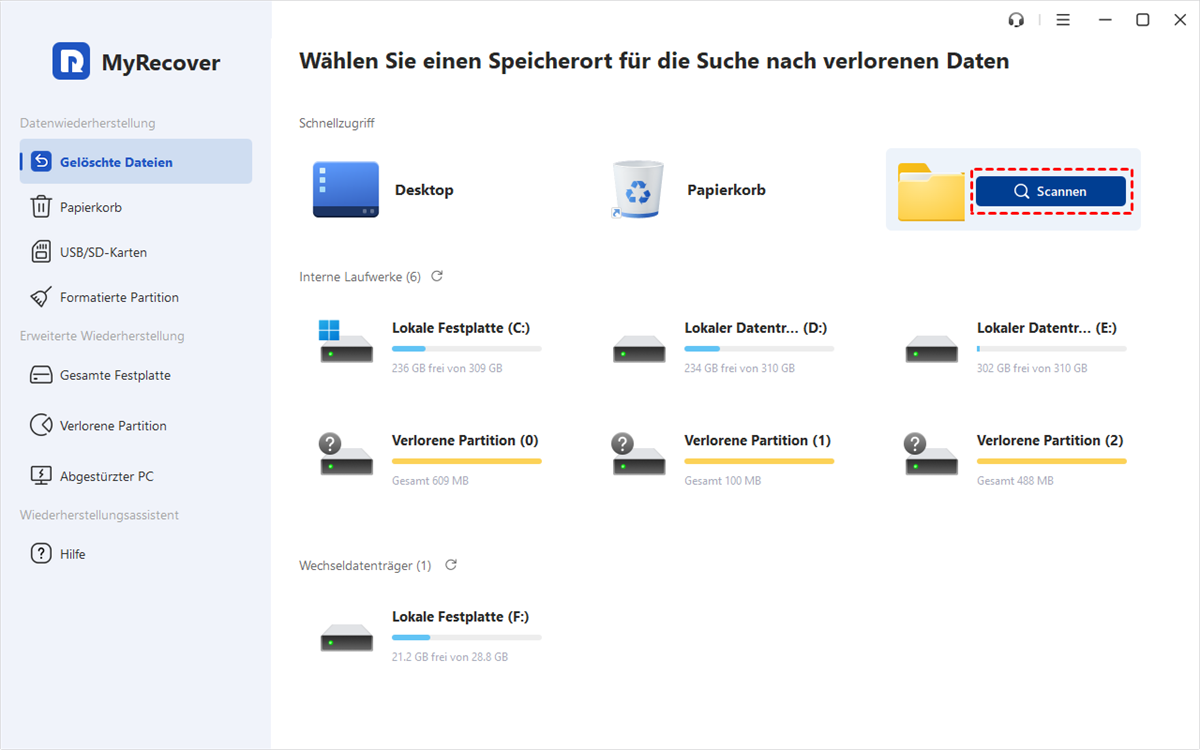This screenshot has height=750, width=1200.
Task: Open Hilfe in the sidebar
Action: [x=72, y=554]
